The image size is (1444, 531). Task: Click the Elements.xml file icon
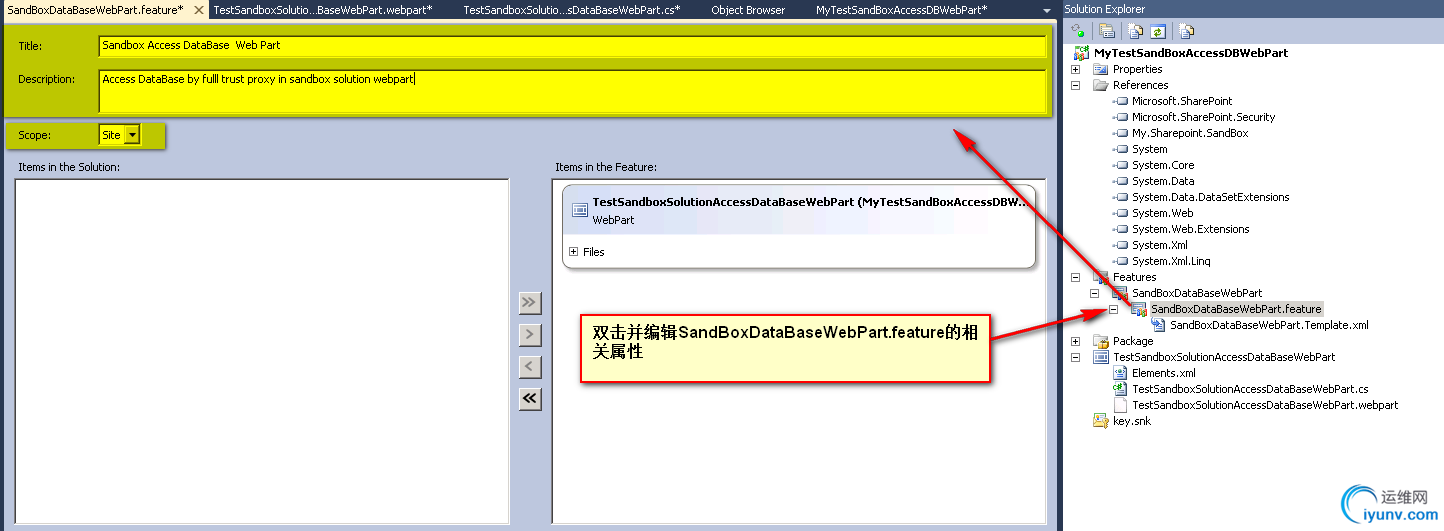1120,373
